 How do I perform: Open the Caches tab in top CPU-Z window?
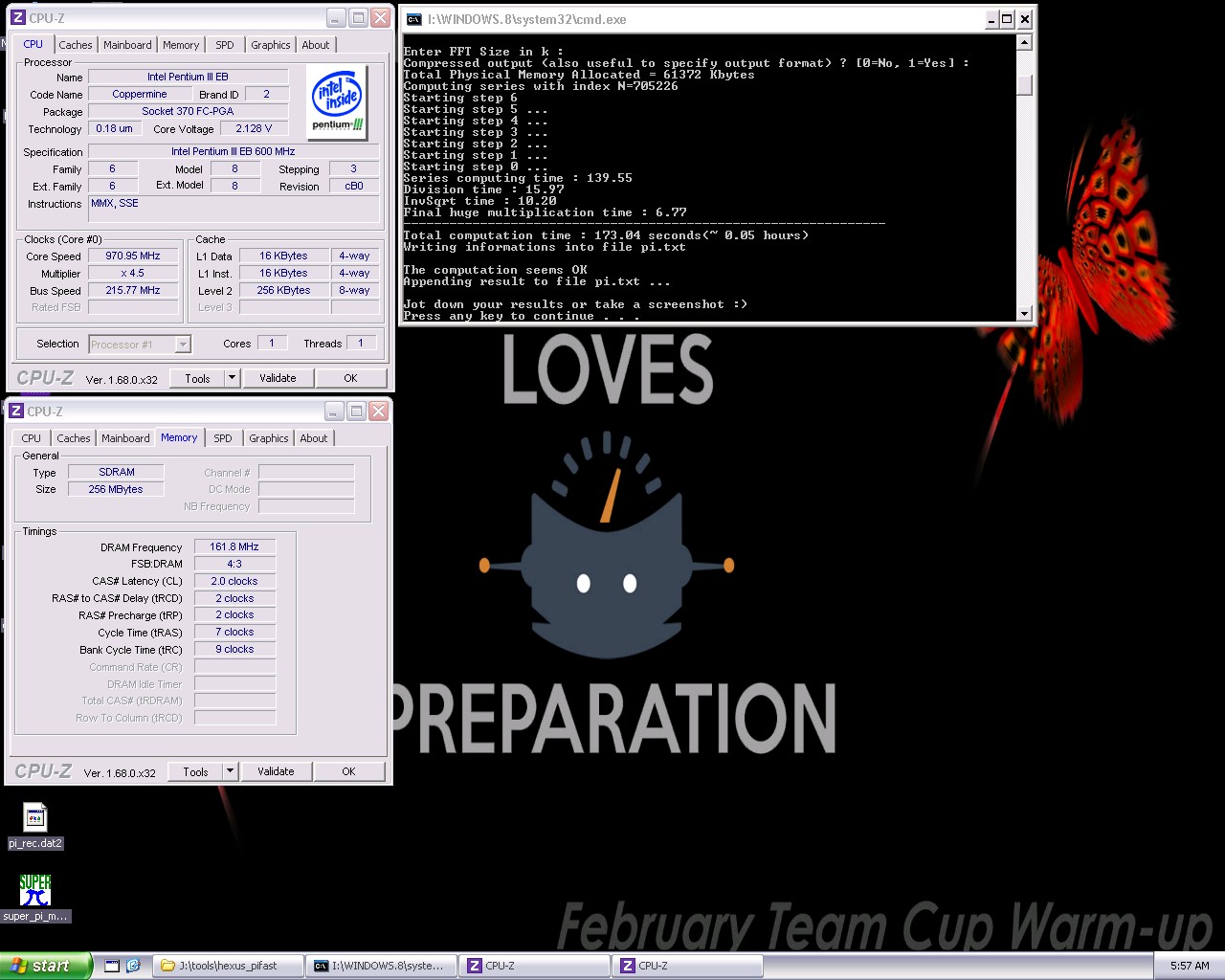click(x=76, y=45)
